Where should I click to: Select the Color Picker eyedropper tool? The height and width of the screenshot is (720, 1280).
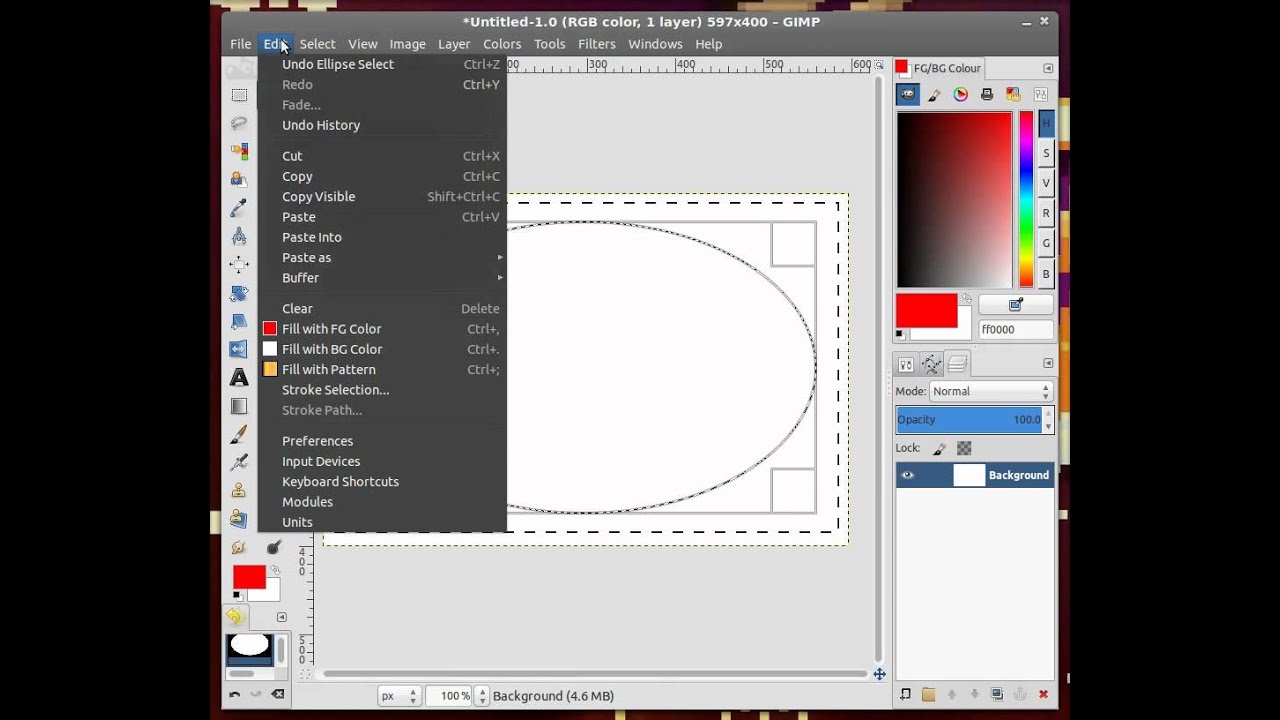[x=239, y=208]
